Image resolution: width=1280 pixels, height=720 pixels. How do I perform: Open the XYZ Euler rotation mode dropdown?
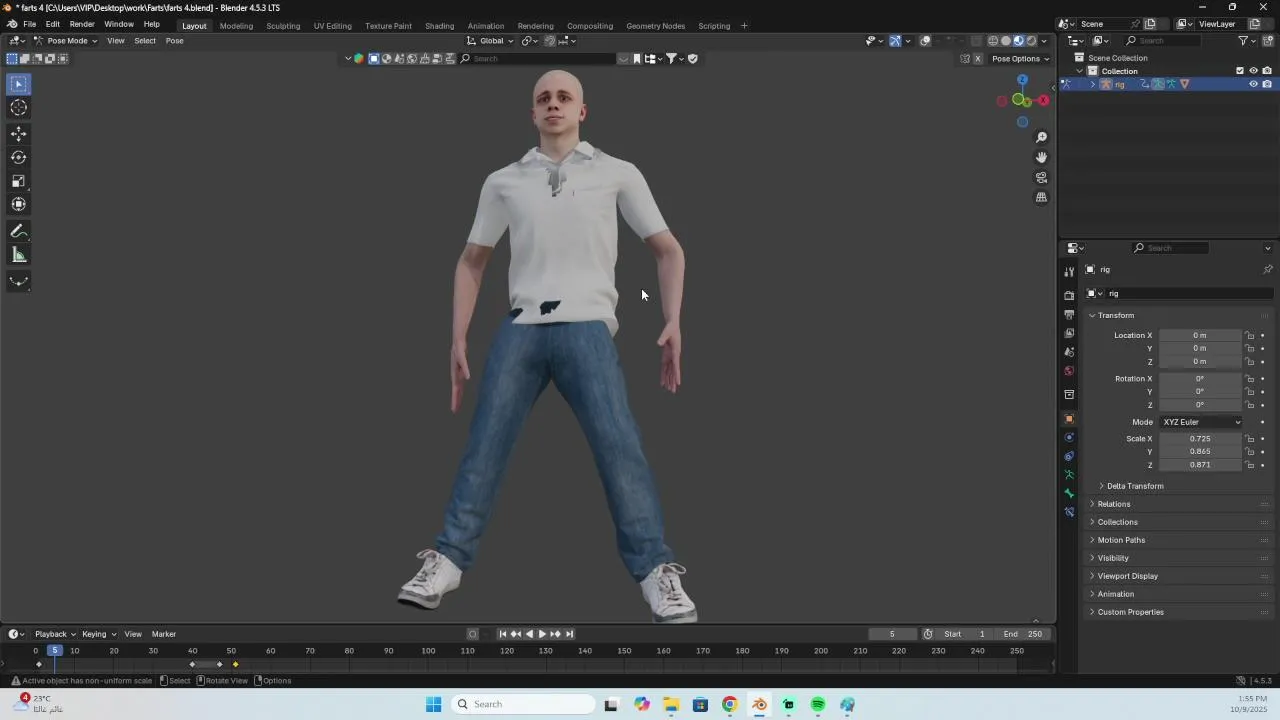[1201, 422]
